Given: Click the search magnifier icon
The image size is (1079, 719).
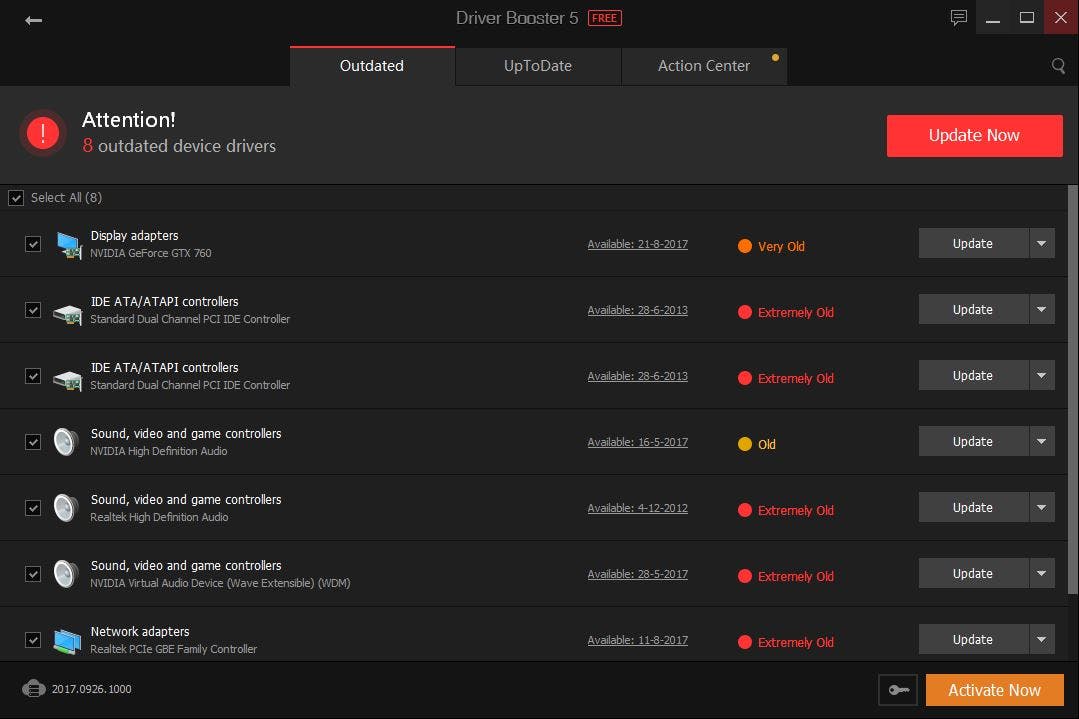Looking at the screenshot, I should point(1058,66).
